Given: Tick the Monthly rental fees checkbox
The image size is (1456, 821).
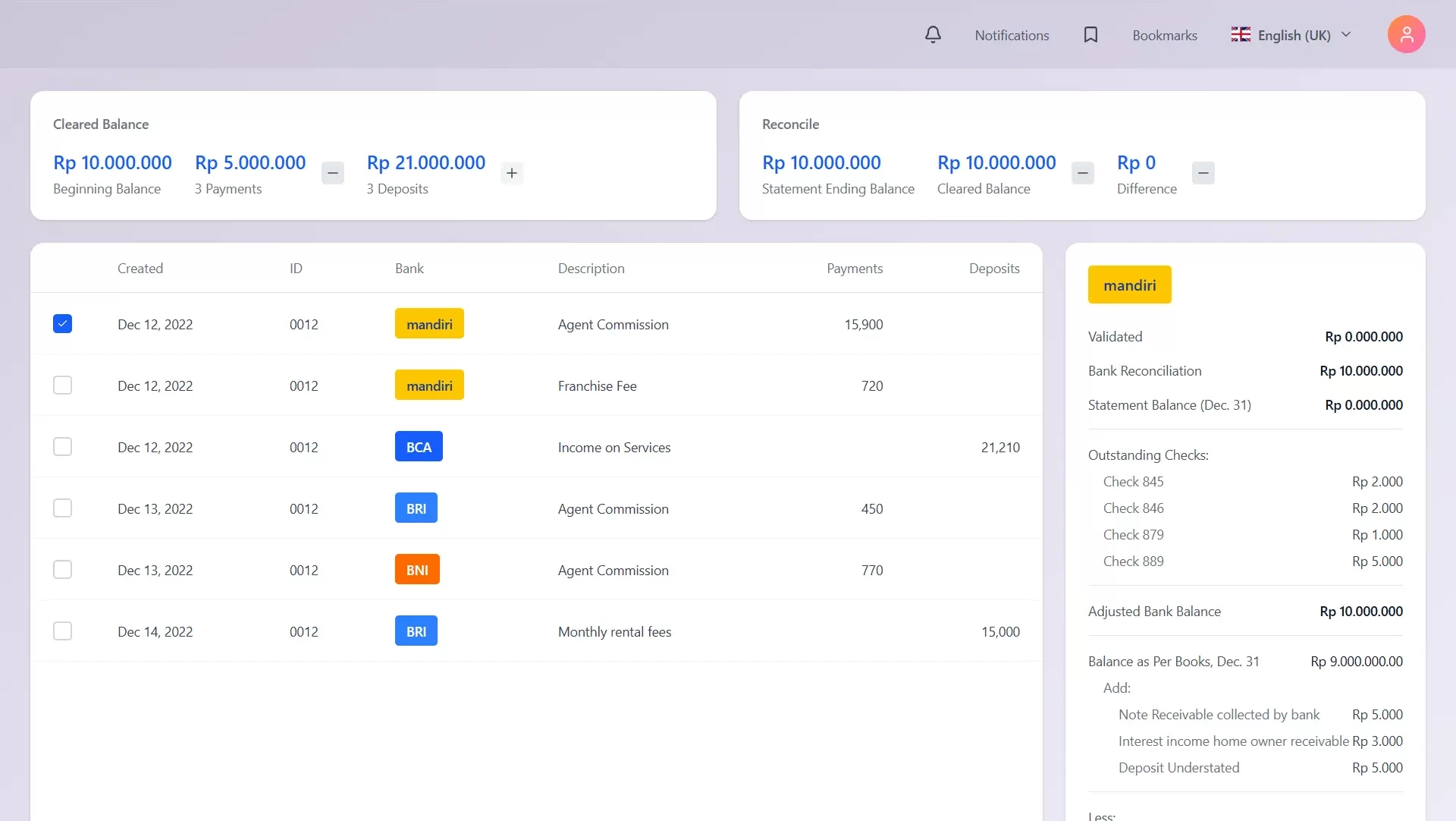Looking at the screenshot, I should [62, 631].
